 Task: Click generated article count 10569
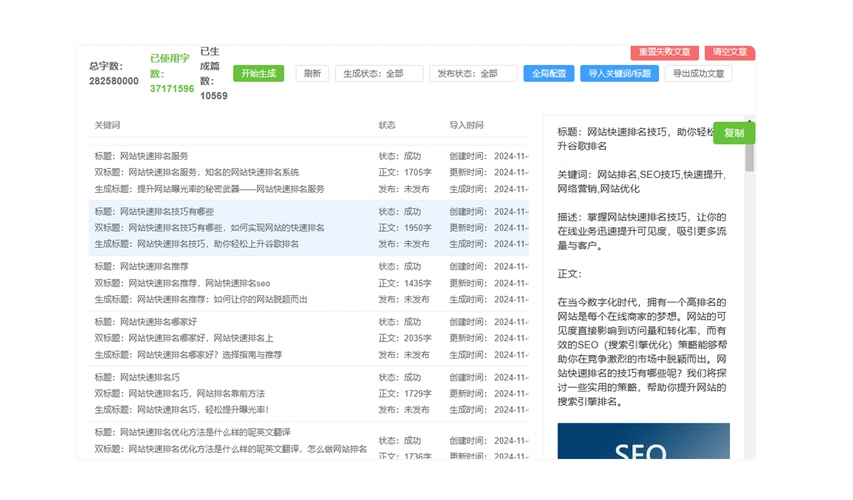214,96
